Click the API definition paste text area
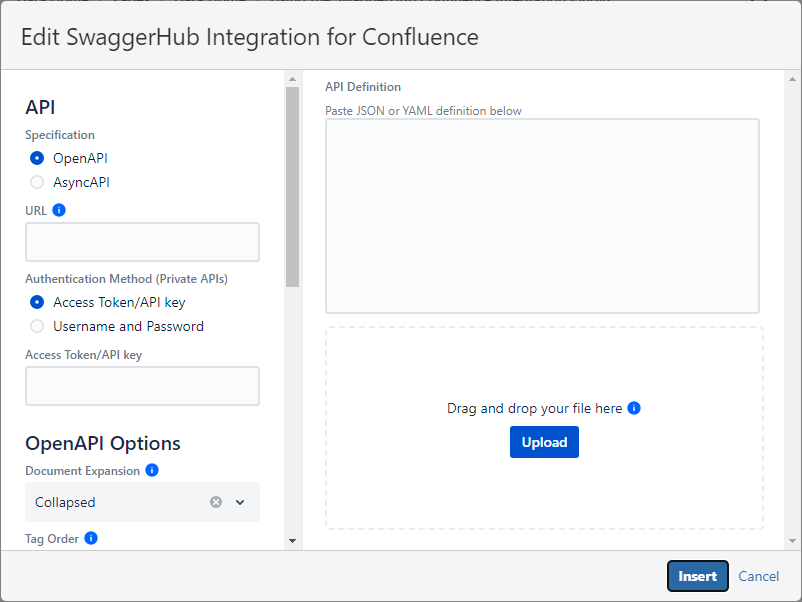Screen dimensions: 802x602 click(542, 215)
